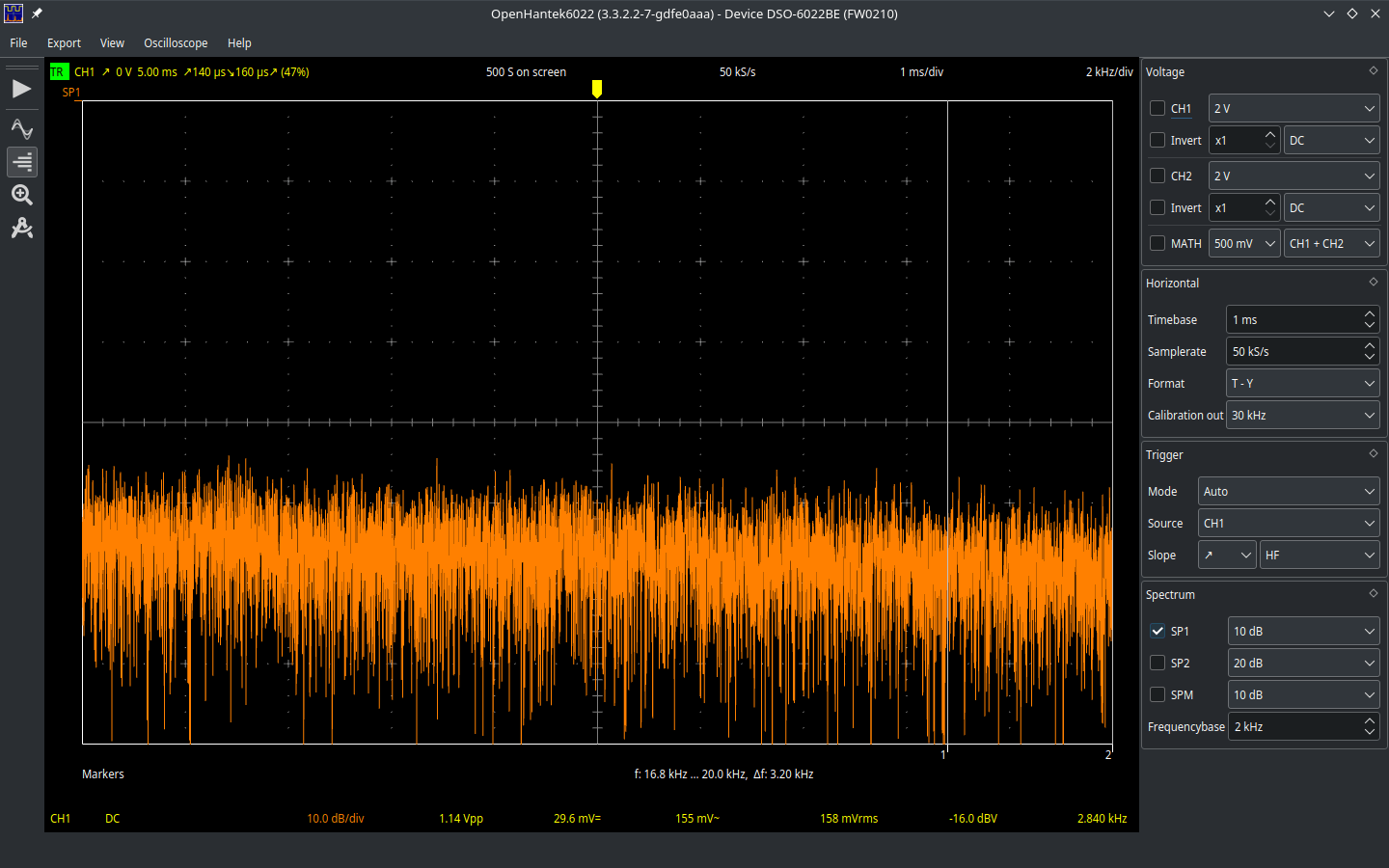Image resolution: width=1389 pixels, height=868 pixels.
Task: Open the HF trigger smoothing dropdown
Action: (x=1320, y=555)
